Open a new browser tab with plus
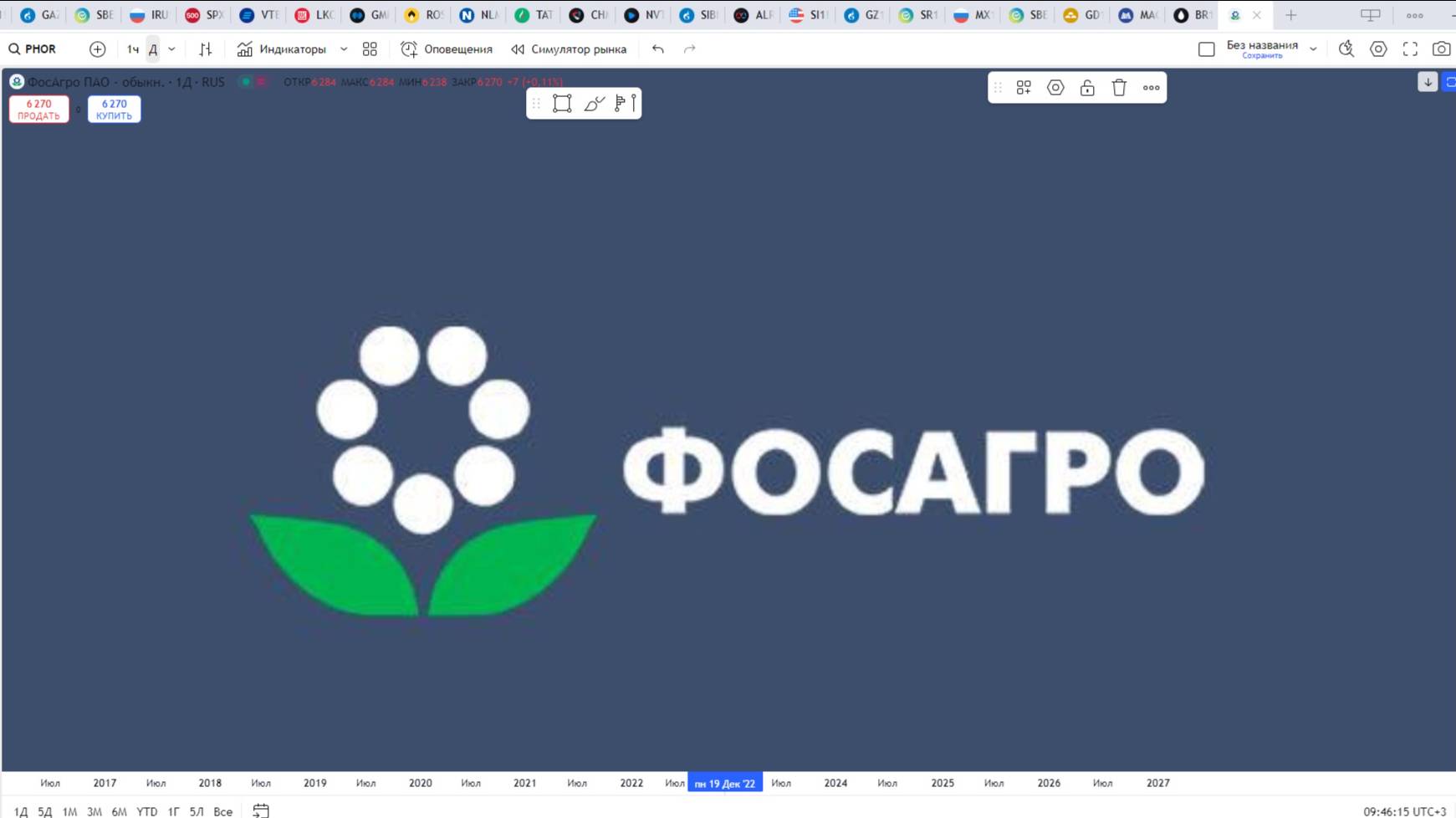1456x818 pixels. (1291, 15)
